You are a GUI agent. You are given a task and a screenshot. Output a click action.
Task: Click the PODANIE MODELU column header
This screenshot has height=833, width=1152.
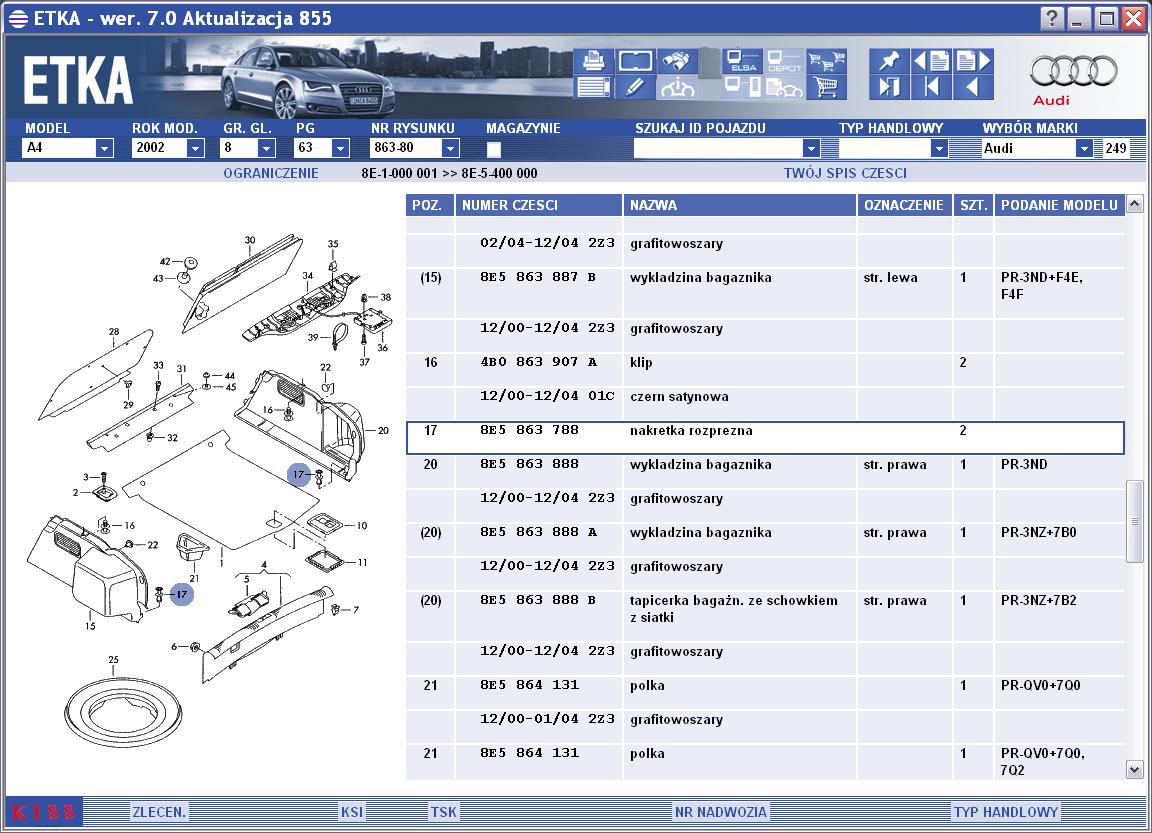click(1059, 205)
